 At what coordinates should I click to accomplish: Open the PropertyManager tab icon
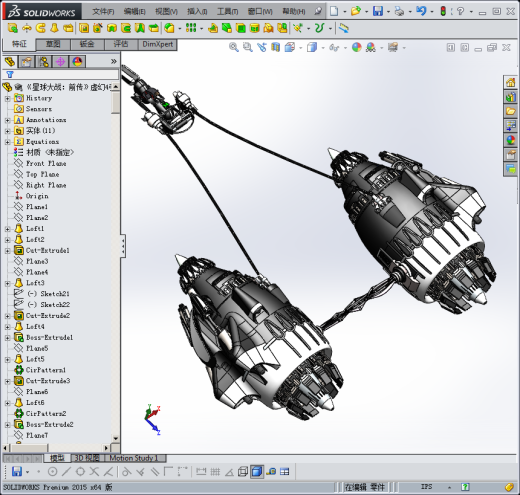pos(27,62)
